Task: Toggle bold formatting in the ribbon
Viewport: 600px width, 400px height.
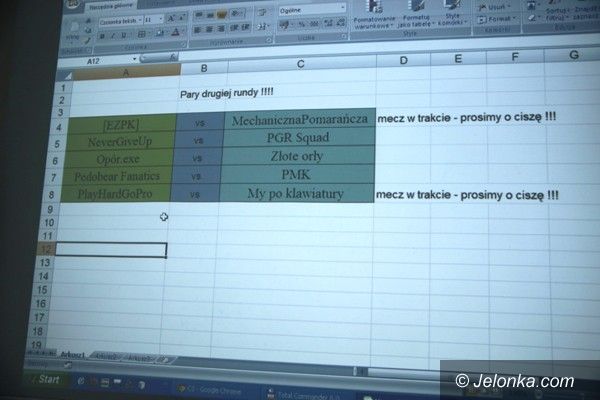Action: [101, 35]
